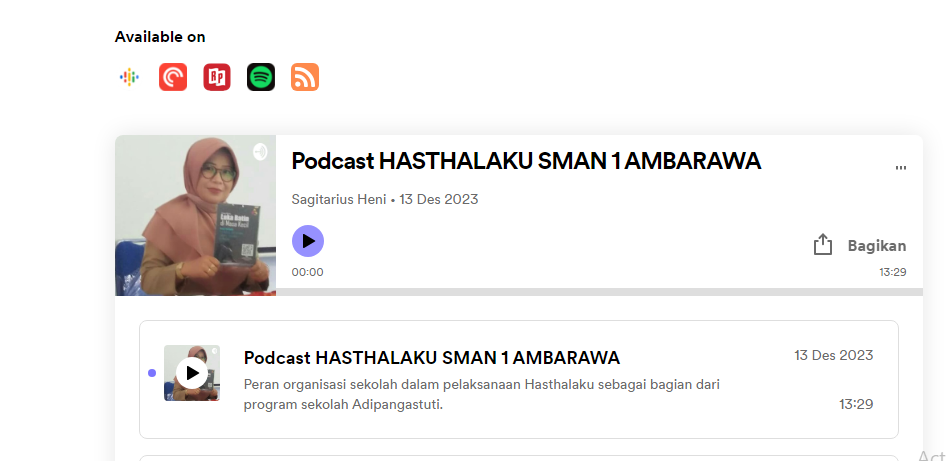Open the episode title link in the list
Image resolution: width=947 pixels, height=461 pixels.
(431, 358)
